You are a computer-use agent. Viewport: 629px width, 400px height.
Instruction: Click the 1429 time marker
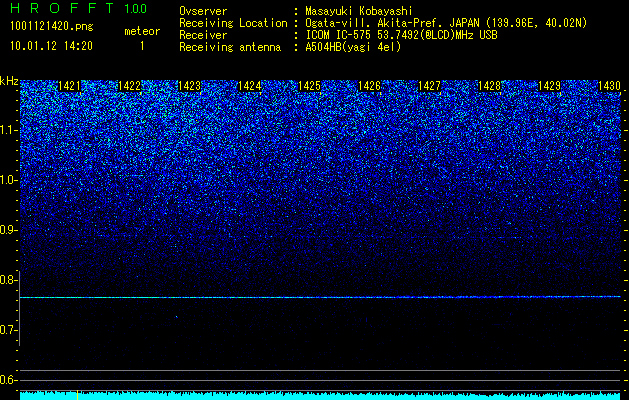point(549,86)
